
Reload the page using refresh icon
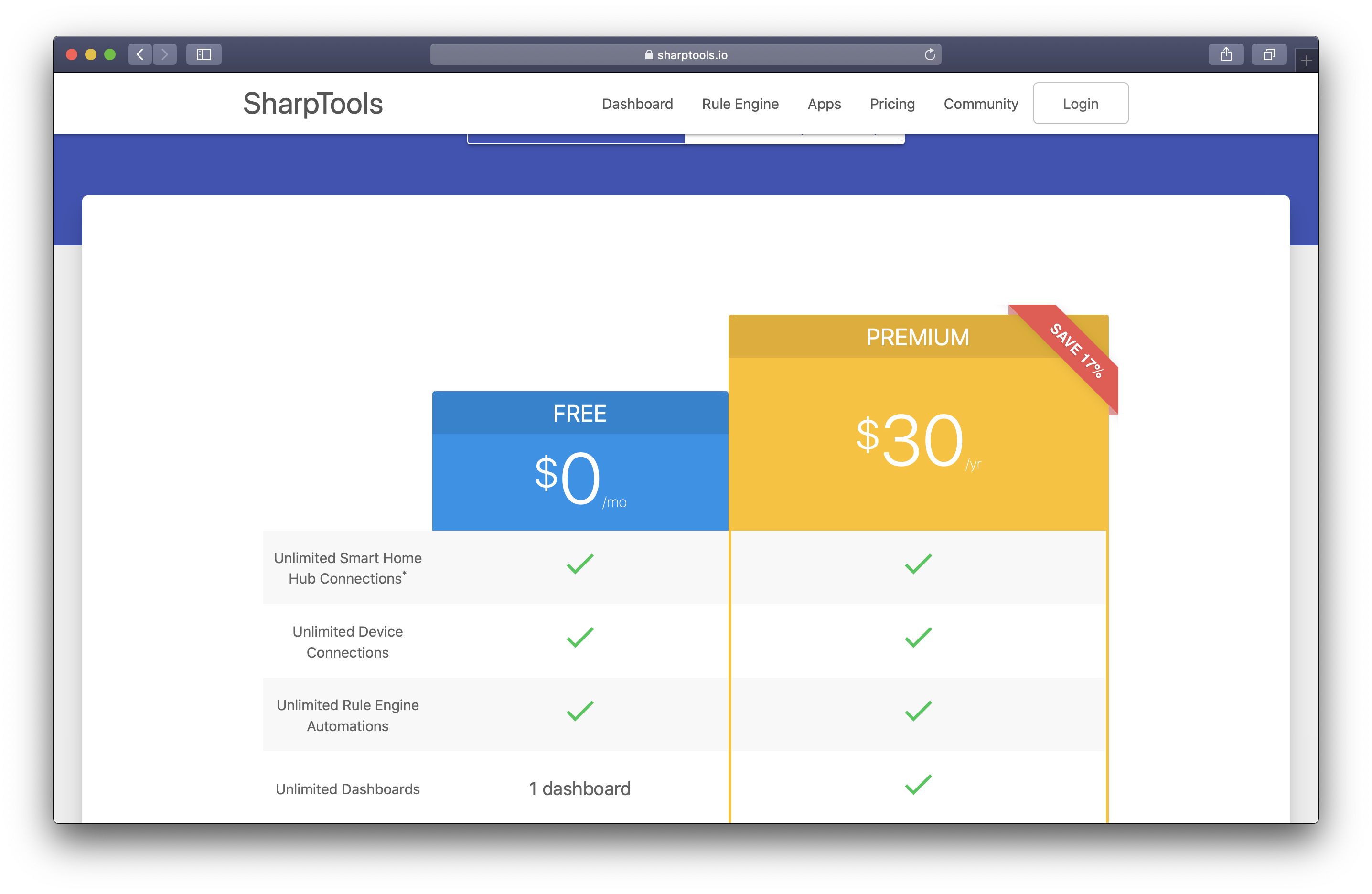929,54
